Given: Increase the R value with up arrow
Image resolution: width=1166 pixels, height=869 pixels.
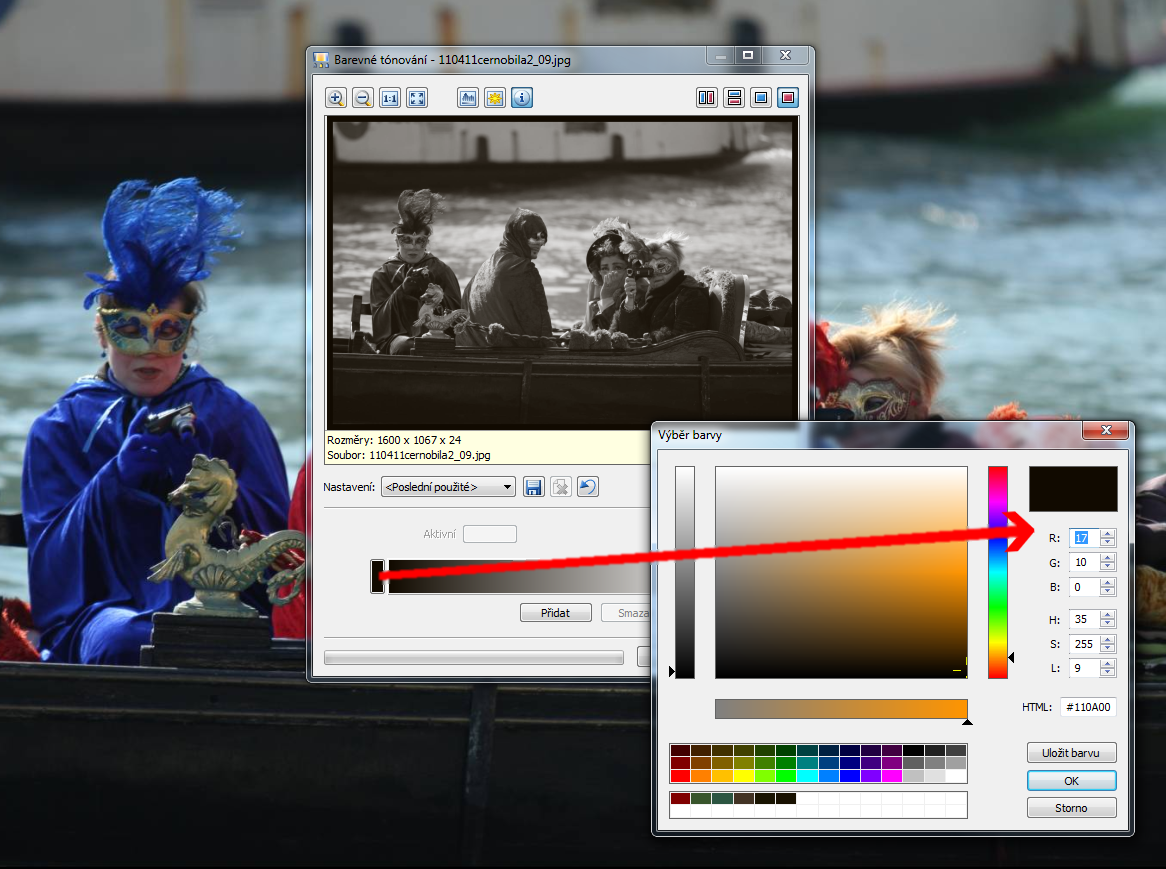Looking at the screenshot, I should click(1107, 533).
